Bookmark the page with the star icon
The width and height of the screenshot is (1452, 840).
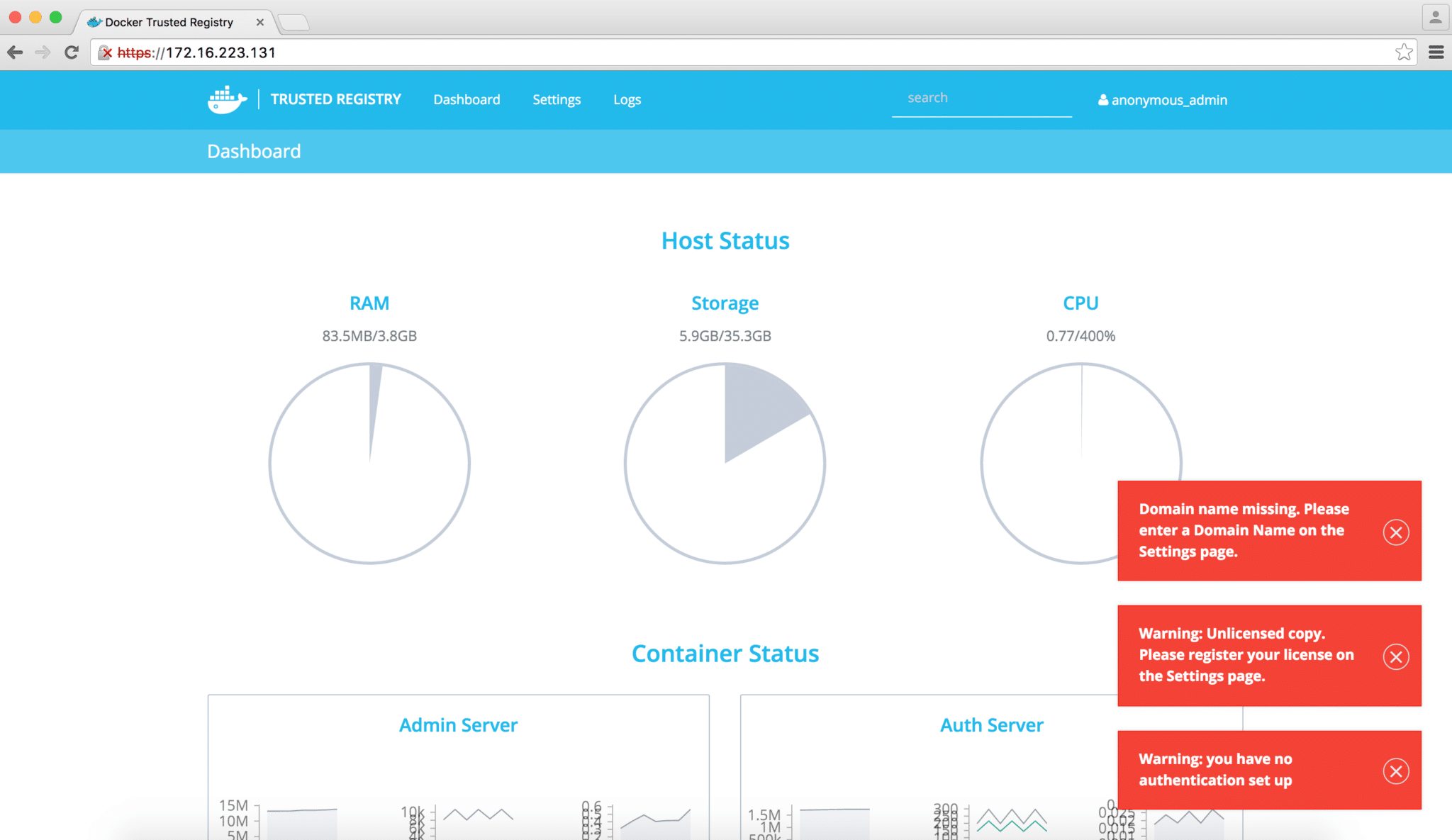(1403, 52)
